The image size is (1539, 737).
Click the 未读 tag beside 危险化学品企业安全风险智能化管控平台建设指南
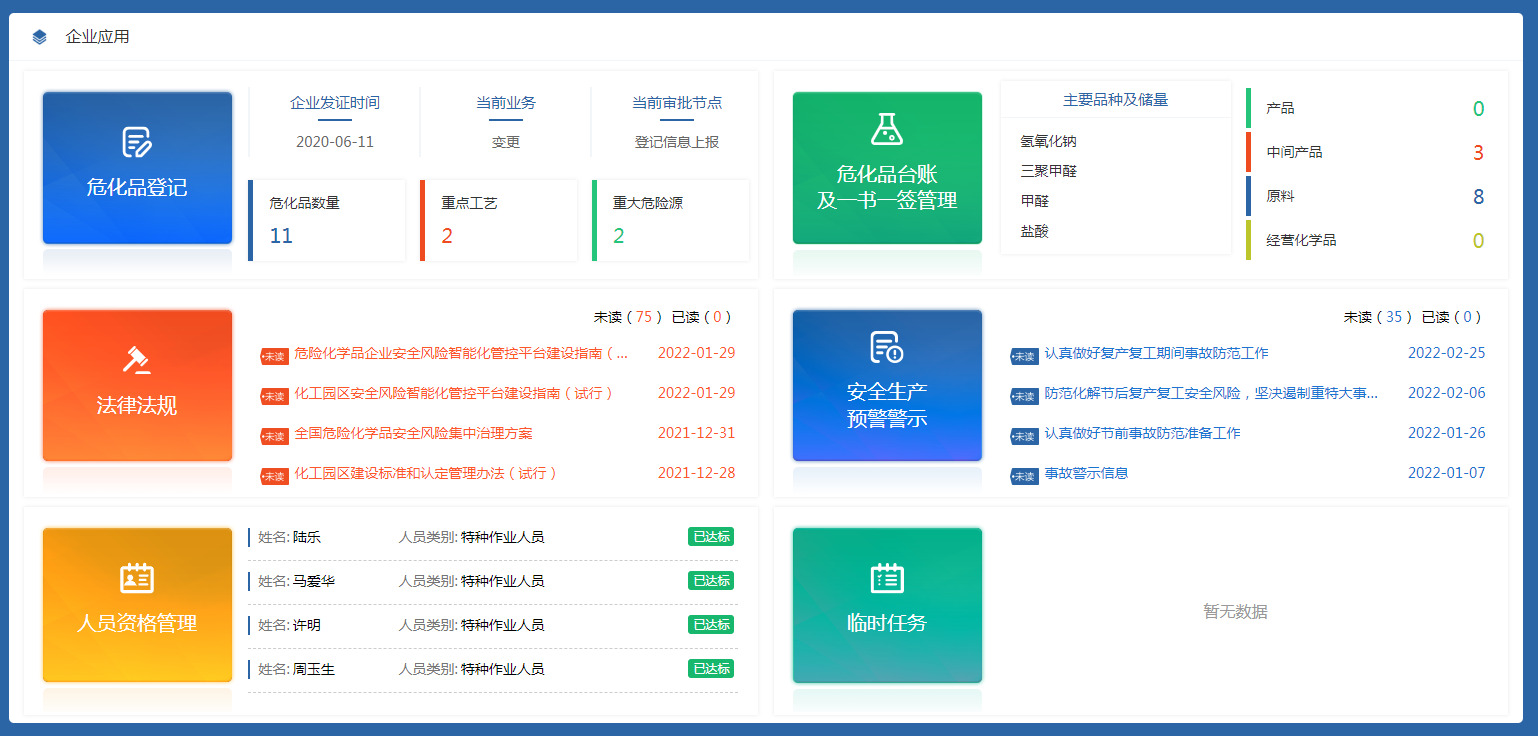(x=274, y=356)
